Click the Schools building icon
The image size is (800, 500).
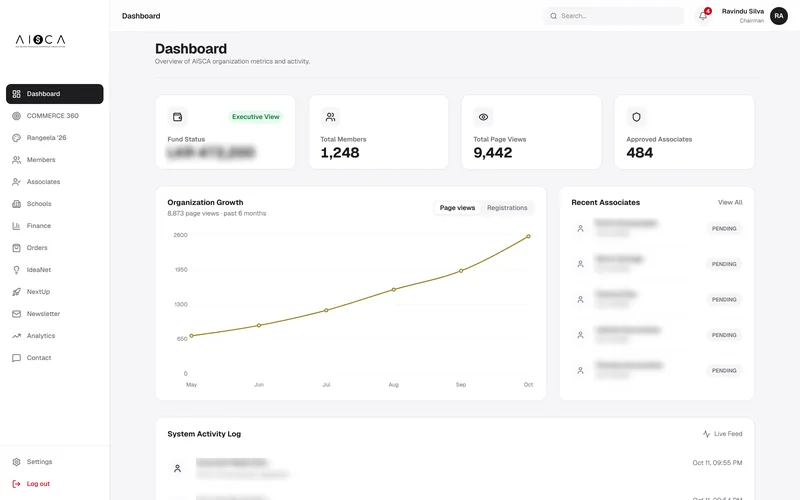[x=16, y=204]
